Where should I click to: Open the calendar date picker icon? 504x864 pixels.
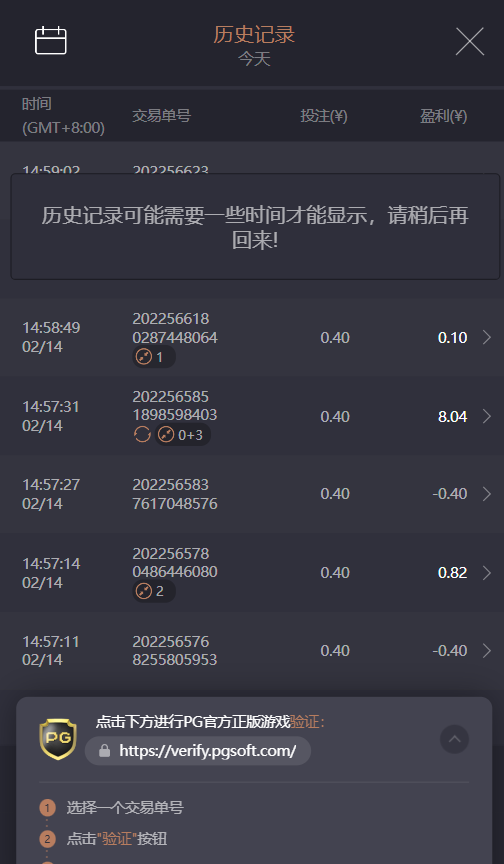[51, 41]
